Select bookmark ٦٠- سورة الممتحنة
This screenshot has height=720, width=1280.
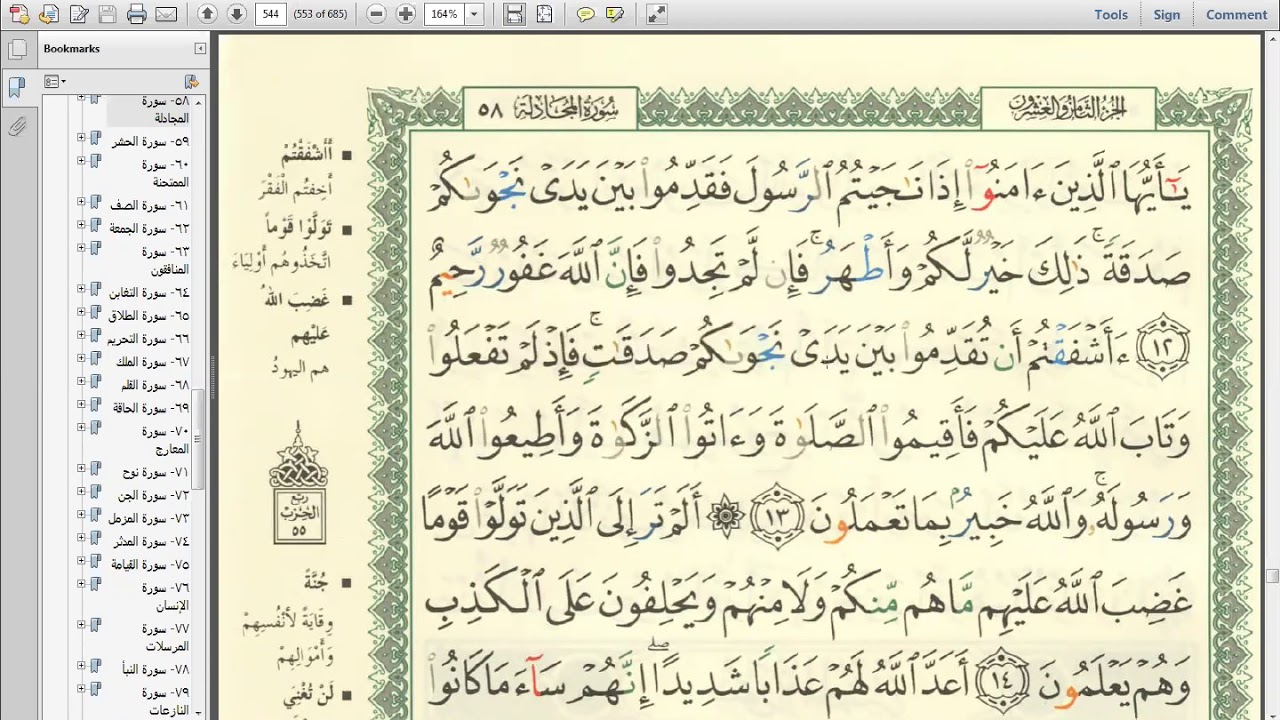point(165,173)
